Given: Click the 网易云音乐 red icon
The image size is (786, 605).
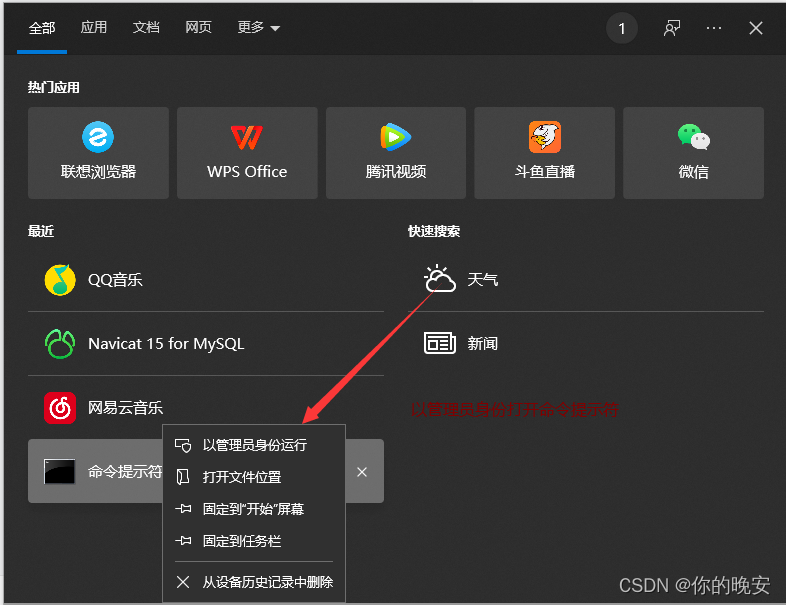Looking at the screenshot, I should coord(60,408).
